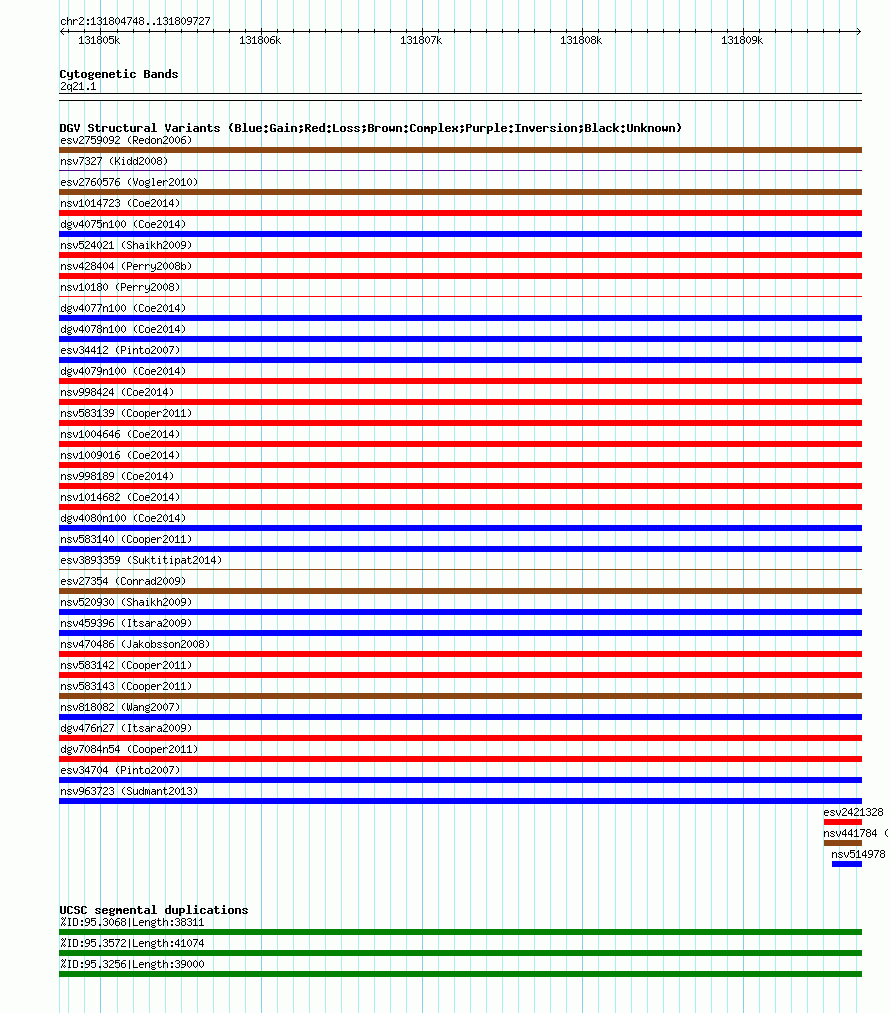890x1013 pixels.
Task: Click dgv4078n100 (Coe2014) label
Action: pos(123,329)
